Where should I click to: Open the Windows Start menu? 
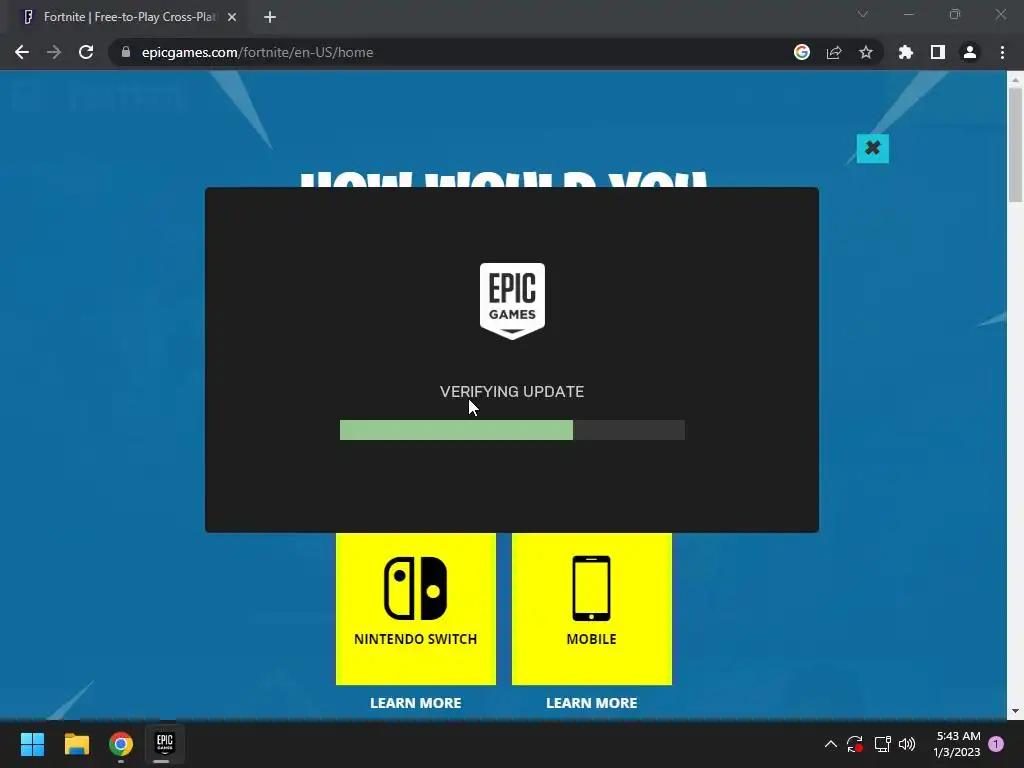(32, 744)
